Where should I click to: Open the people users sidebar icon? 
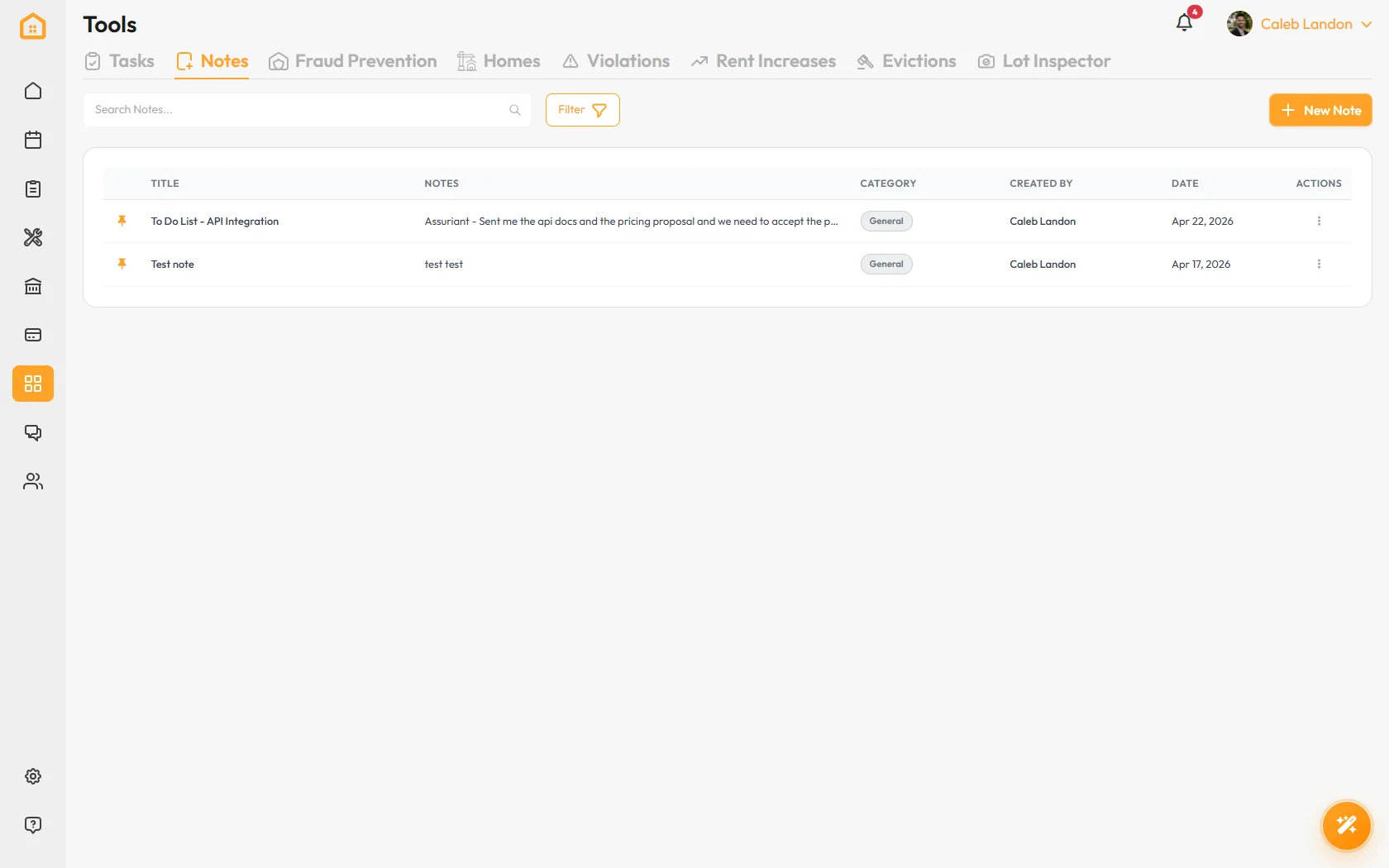tap(33, 481)
